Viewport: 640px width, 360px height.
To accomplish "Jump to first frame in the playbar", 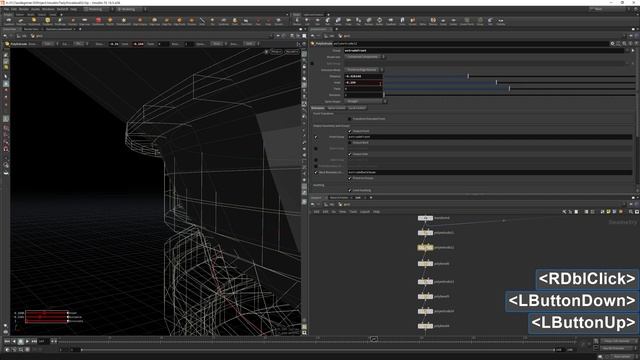I will tap(7, 341).
